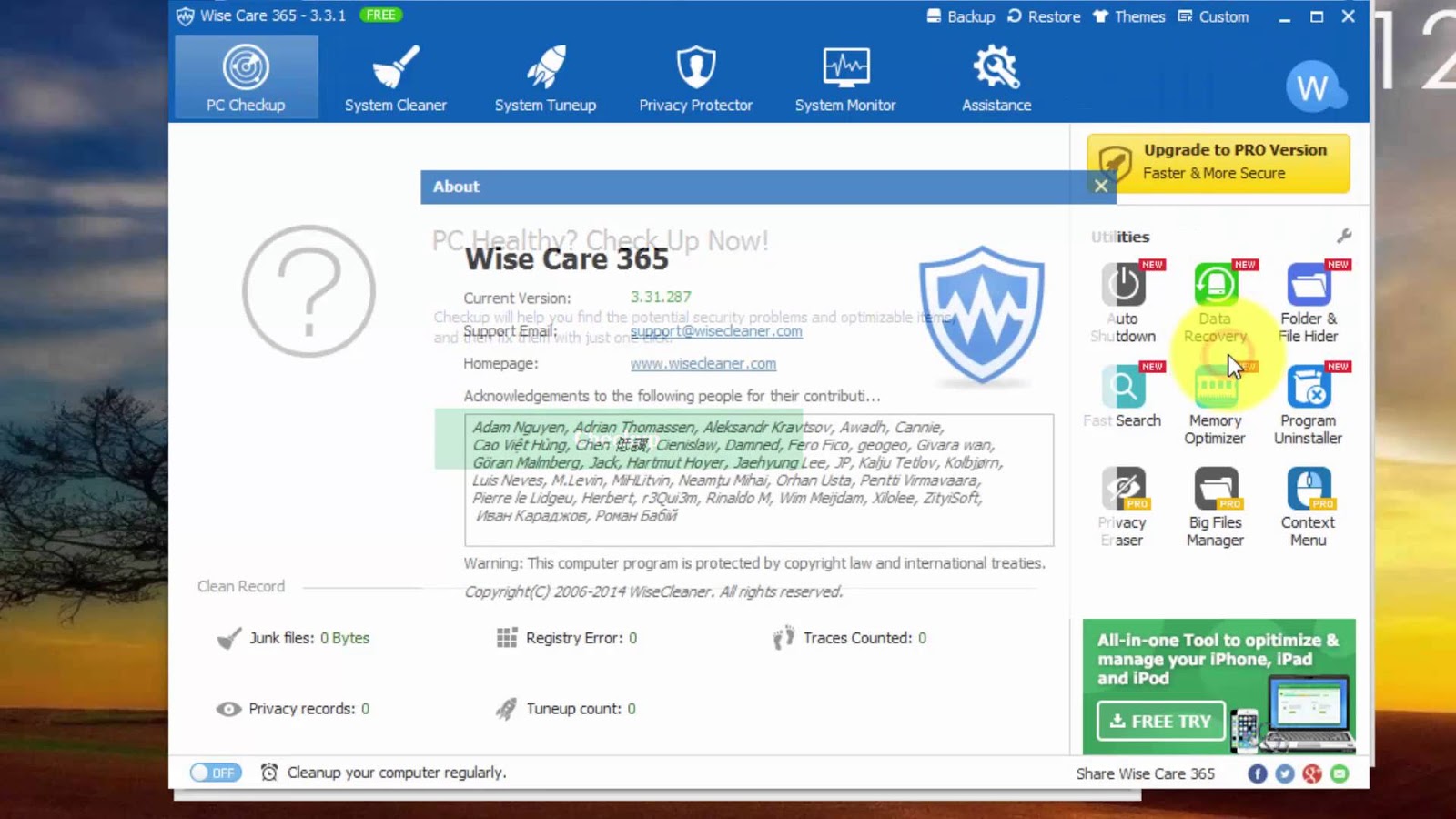The image size is (1456, 819).
Task: Toggle the scheduled cleanup OFF switch
Action: click(216, 773)
